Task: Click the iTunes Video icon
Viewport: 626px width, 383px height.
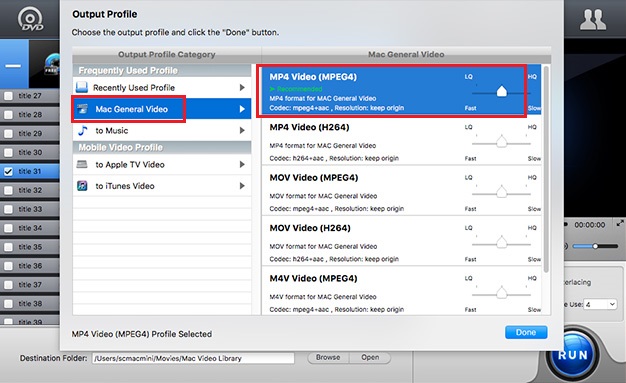Action: pyautogui.click(x=82, y=186)
